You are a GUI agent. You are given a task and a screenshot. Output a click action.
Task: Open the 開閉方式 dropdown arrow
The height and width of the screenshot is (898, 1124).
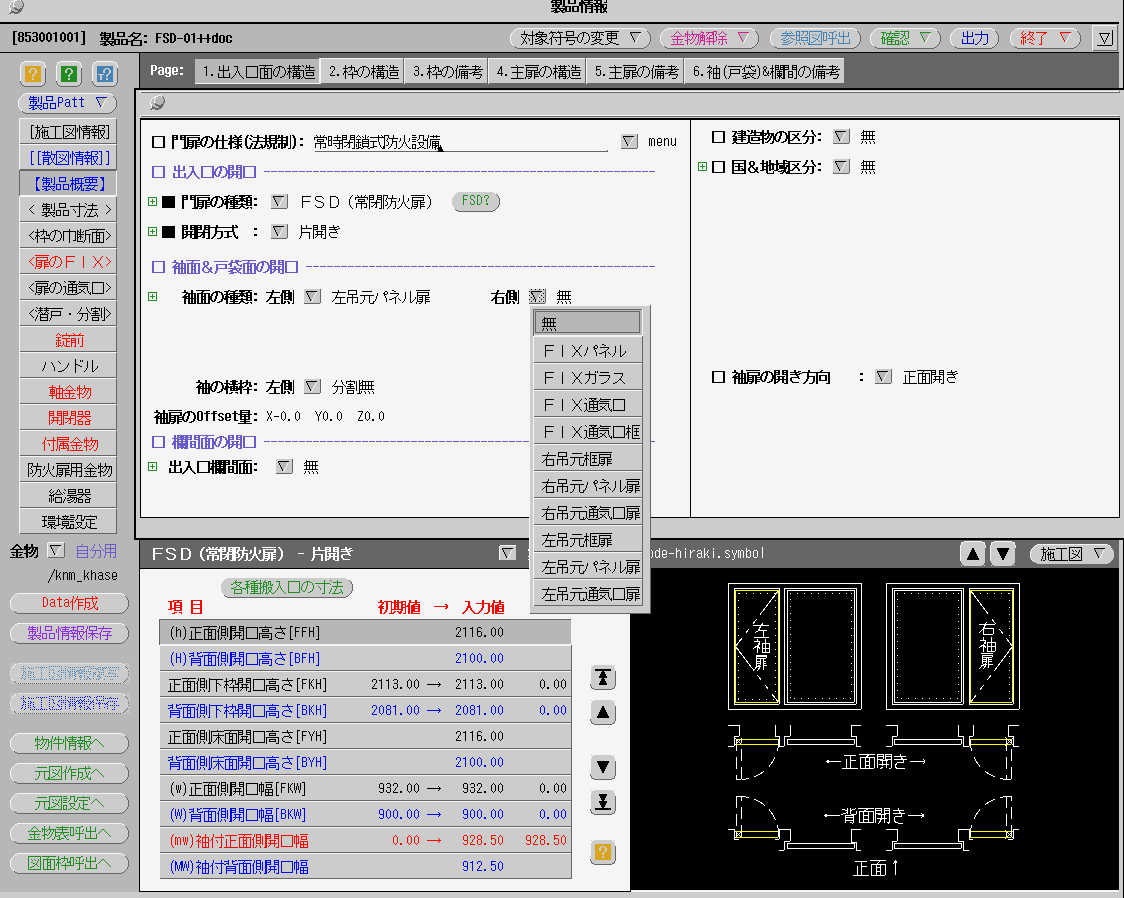(x=280, y=231)
